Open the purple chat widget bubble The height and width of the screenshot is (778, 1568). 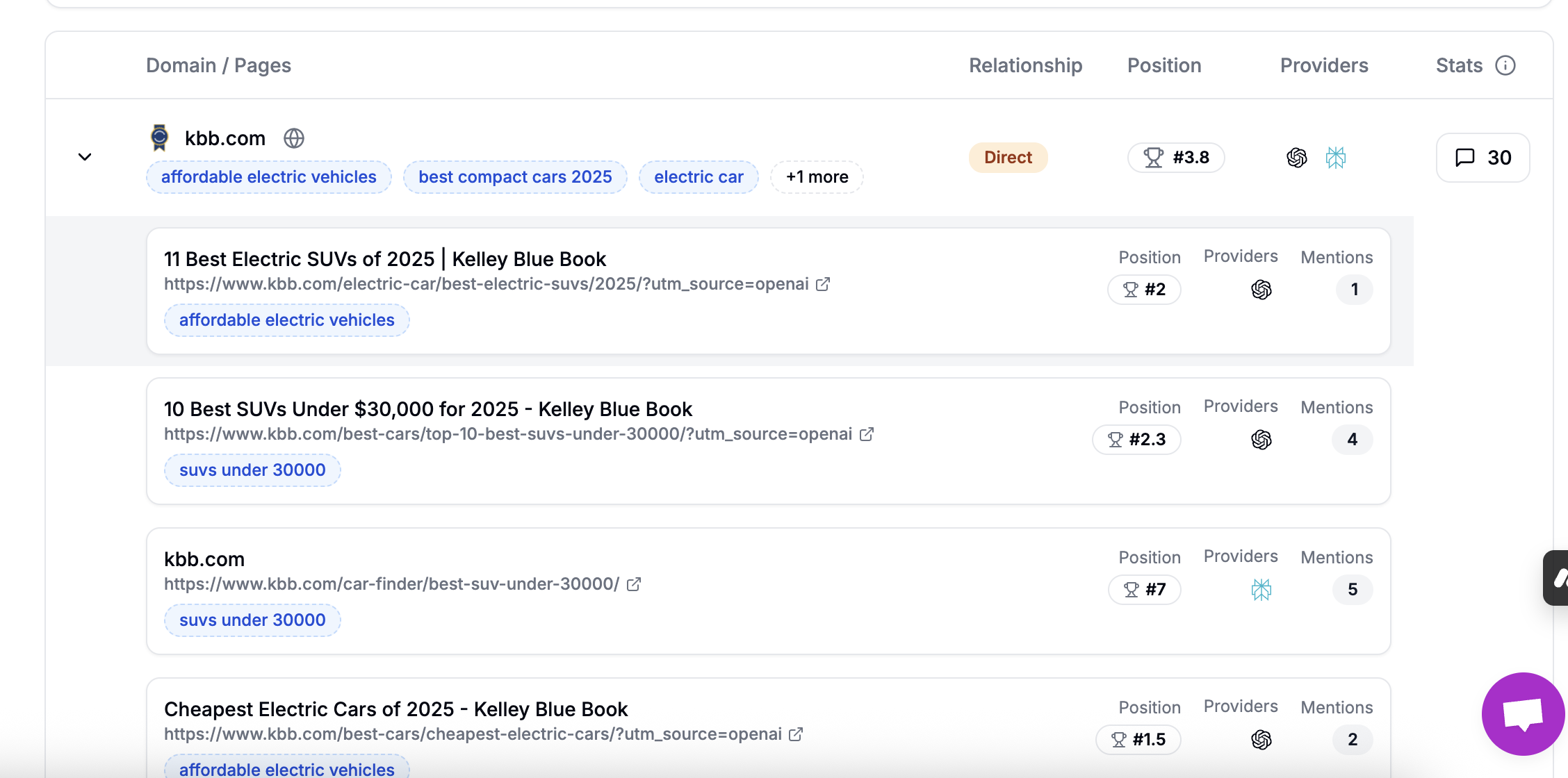point(1523,714)
